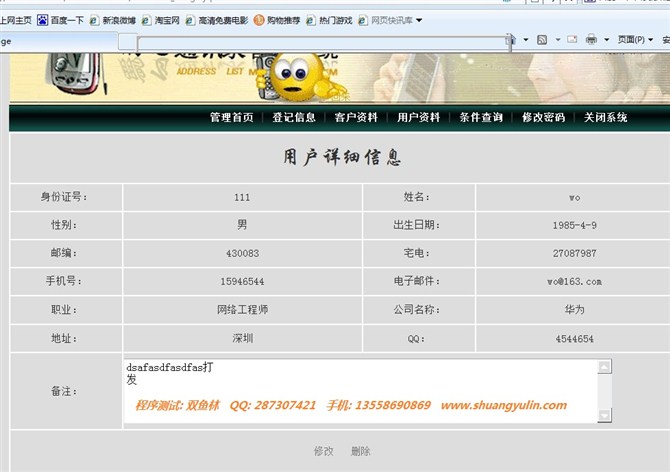Image resolution: width=670 pixels, height=472 pixels.
Task: Click the 邮编 label cell
Action: [66, 253]
